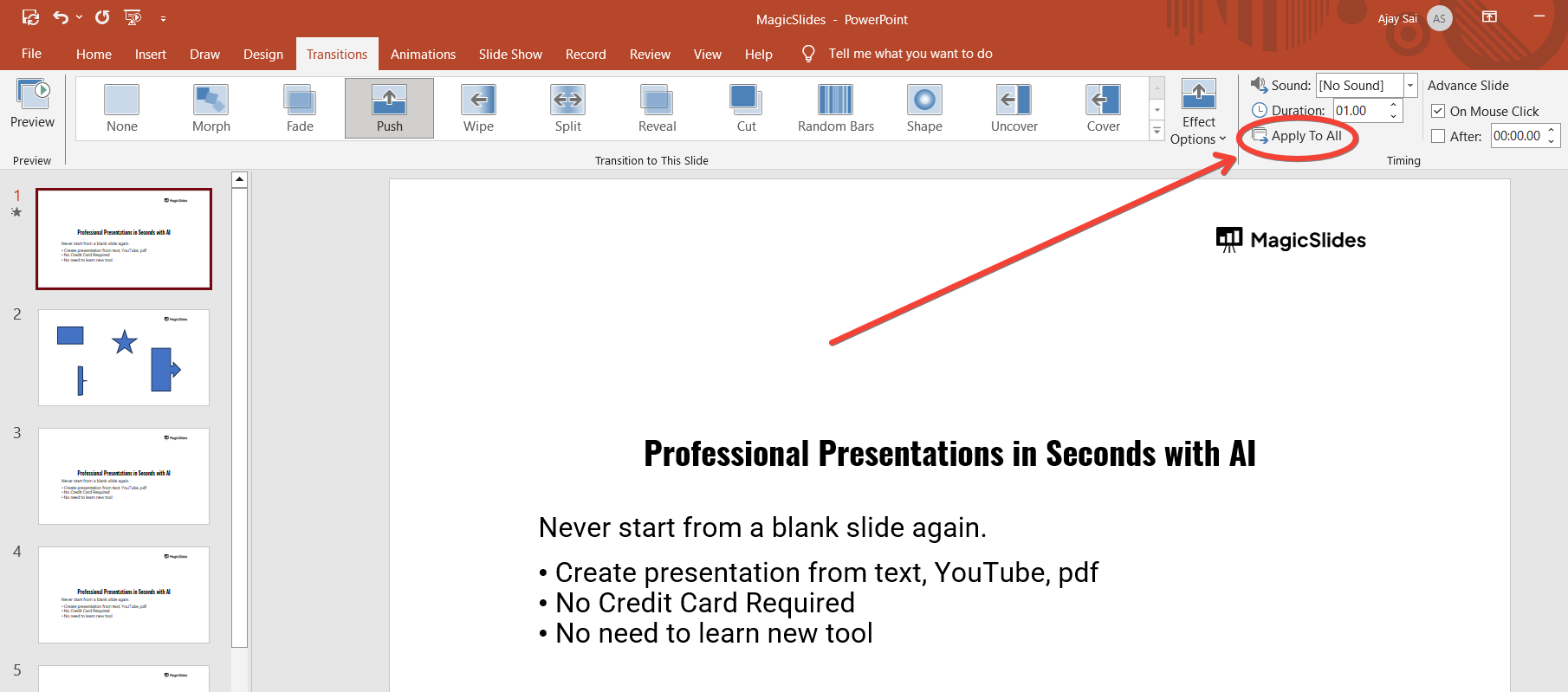
Task: Preview the slide transition
Action: point(32,104)
